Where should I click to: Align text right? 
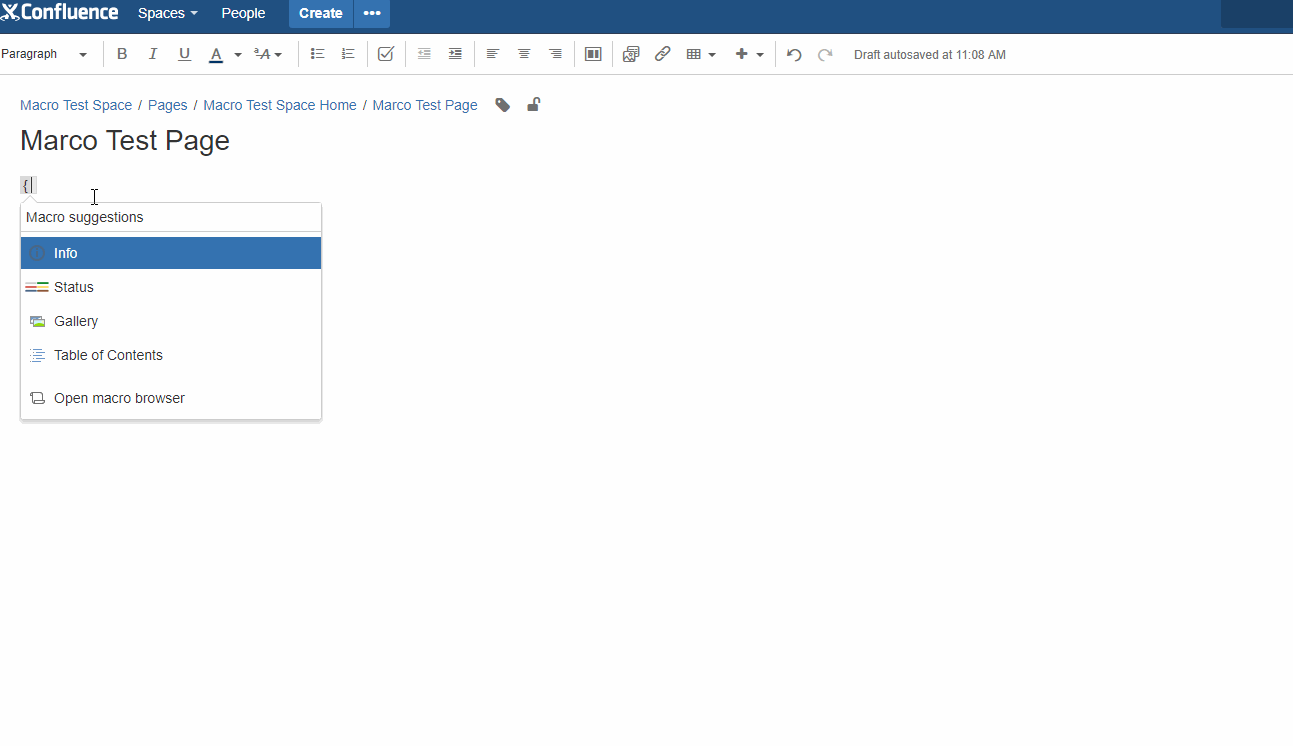tap(555, 54)
